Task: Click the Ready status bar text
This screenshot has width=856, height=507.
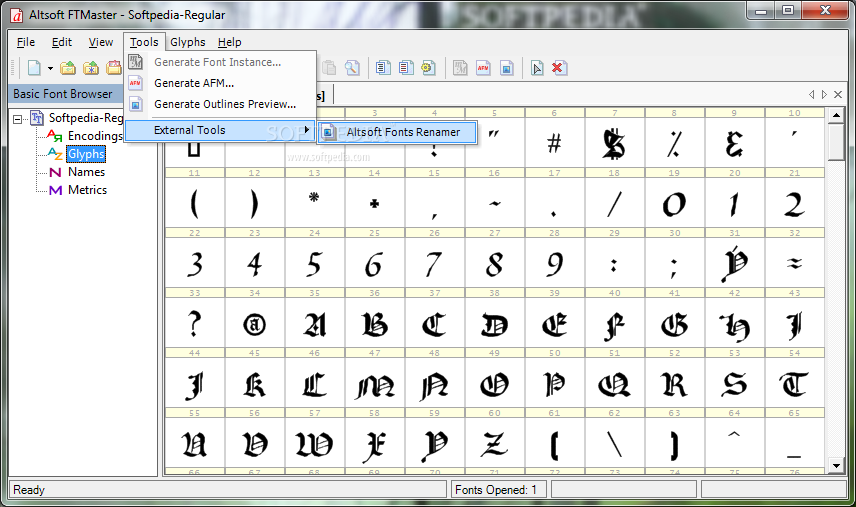Action: pos(29,490)
